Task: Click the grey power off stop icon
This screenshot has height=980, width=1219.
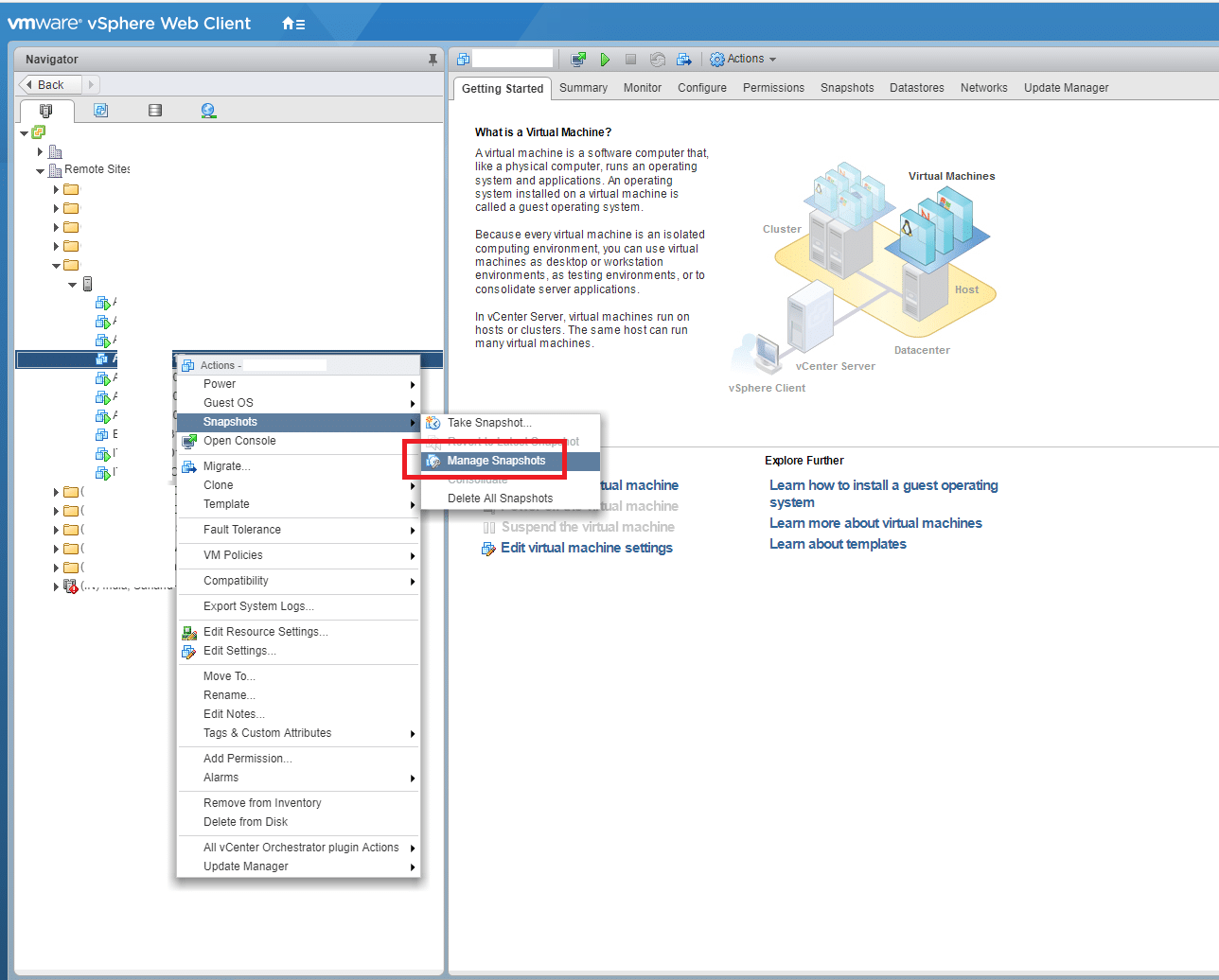Action: (630, 60)
